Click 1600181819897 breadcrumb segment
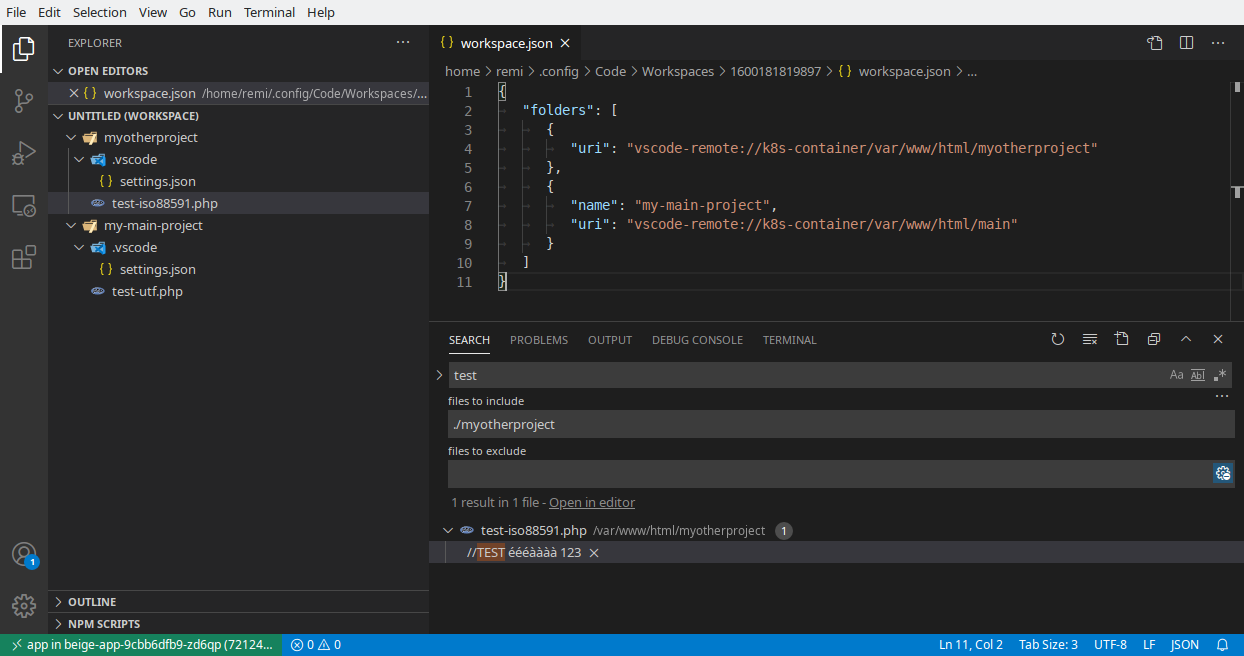Viewport: 1244px width, 656px height. pos(775,72)
